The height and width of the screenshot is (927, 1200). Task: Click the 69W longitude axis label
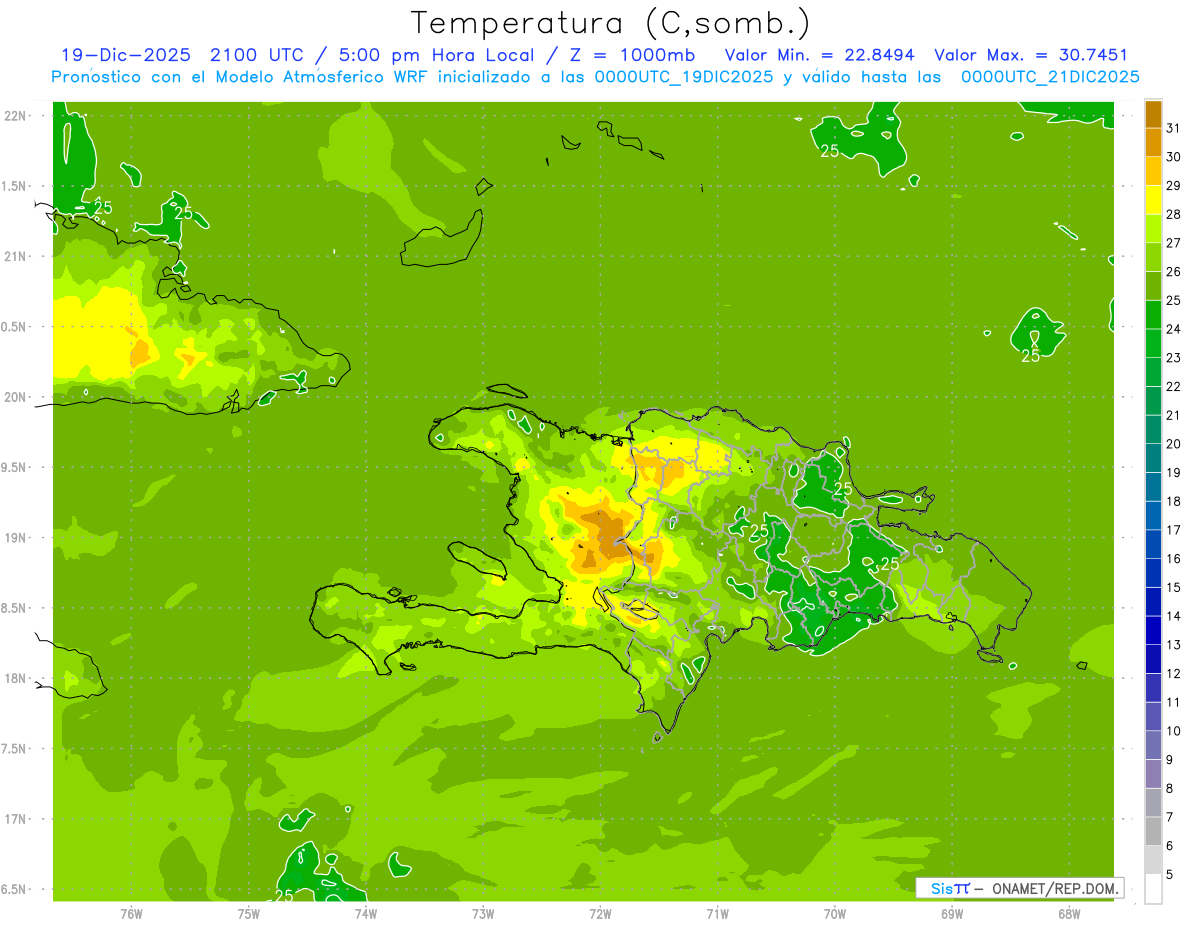tap(952, 913)
